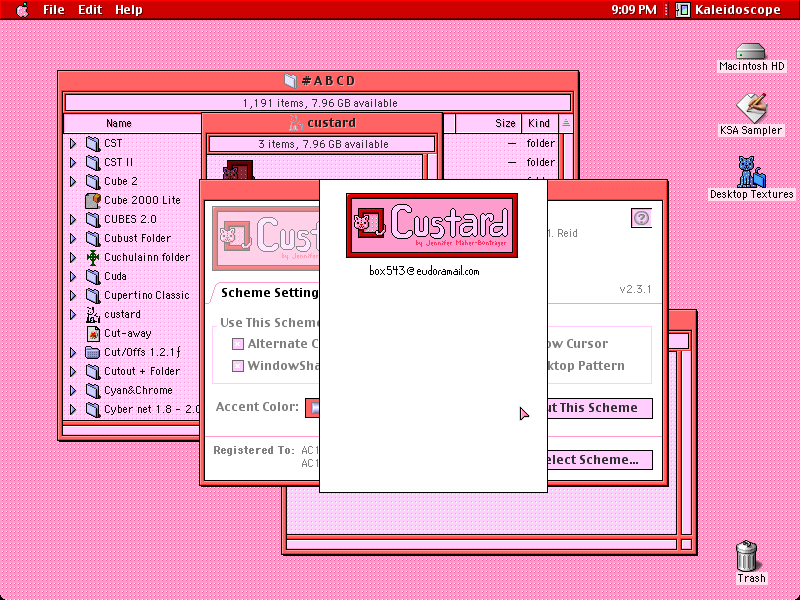The width and height of the screenshot is (800, 600).
Task: Select the Cube 2000 Lite file icon
Action: click(93, 201)
